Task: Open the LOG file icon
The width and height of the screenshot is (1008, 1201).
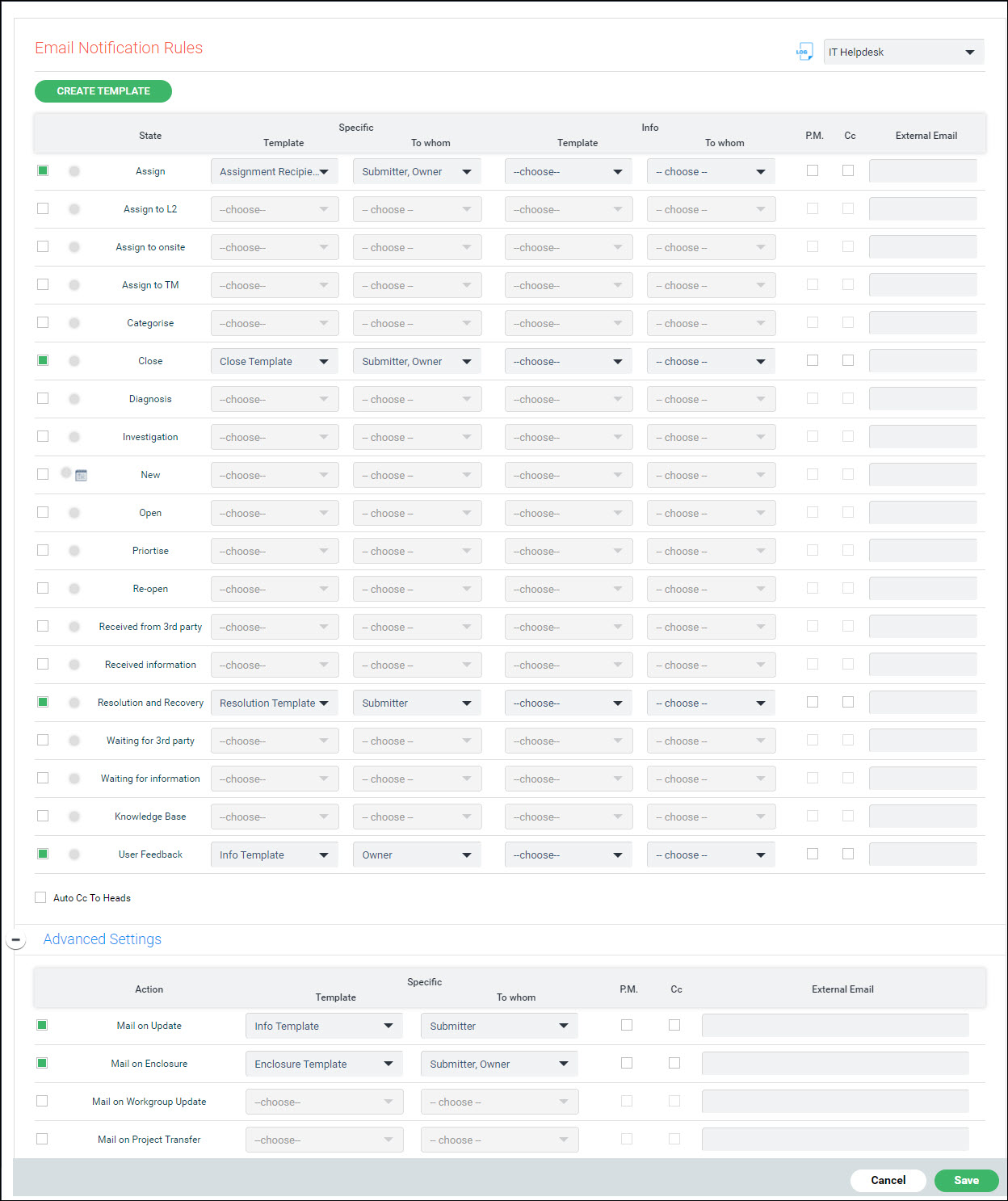Action: tap(804, 52)
